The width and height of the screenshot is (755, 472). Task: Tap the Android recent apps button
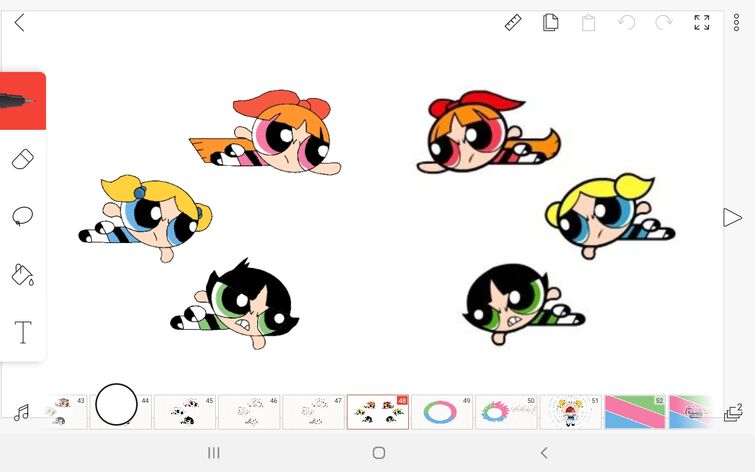(214, 453)
